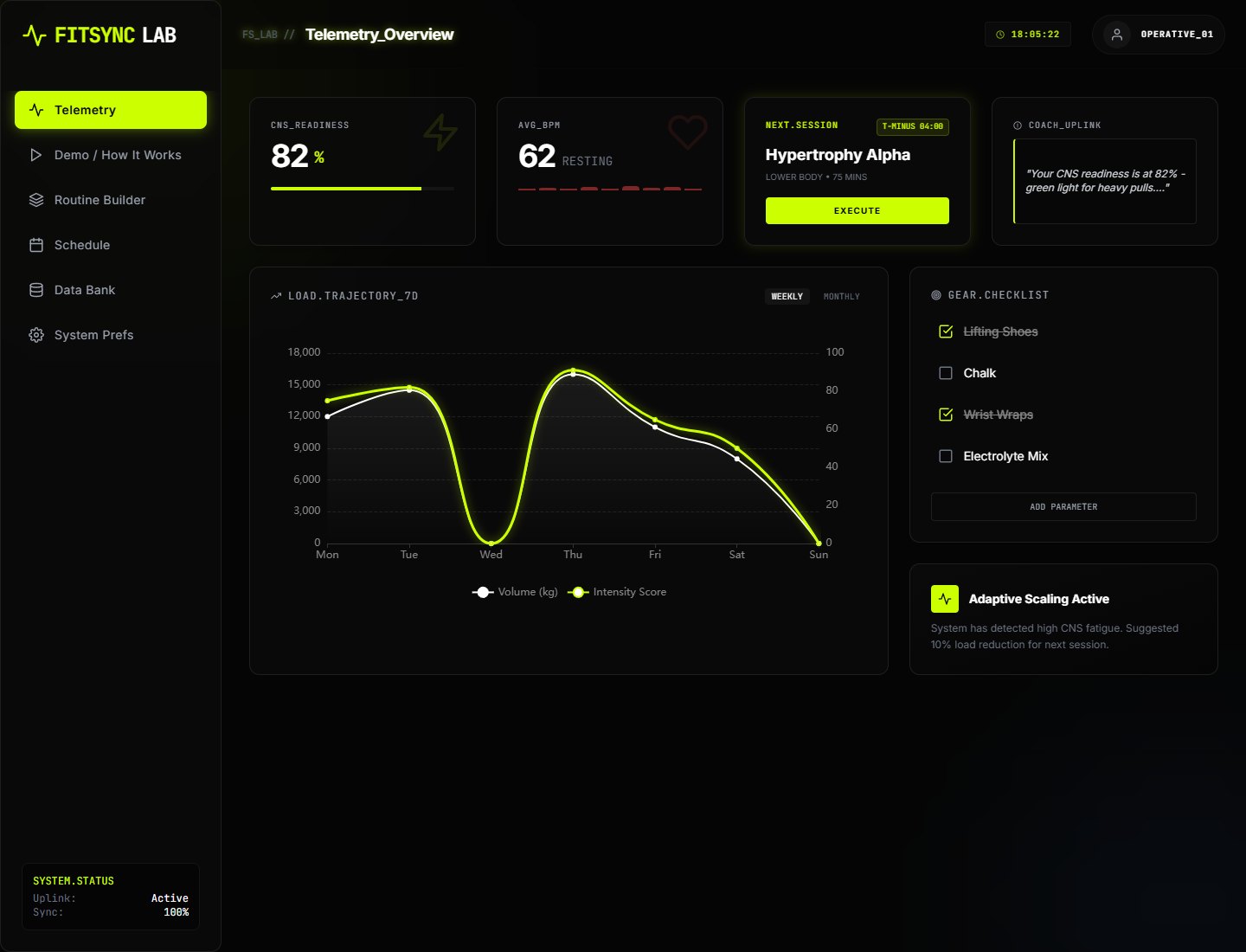Click the heart icon in AVG_BPM card
Viewport: 1246px width, 952px height.
pos(688,132)
